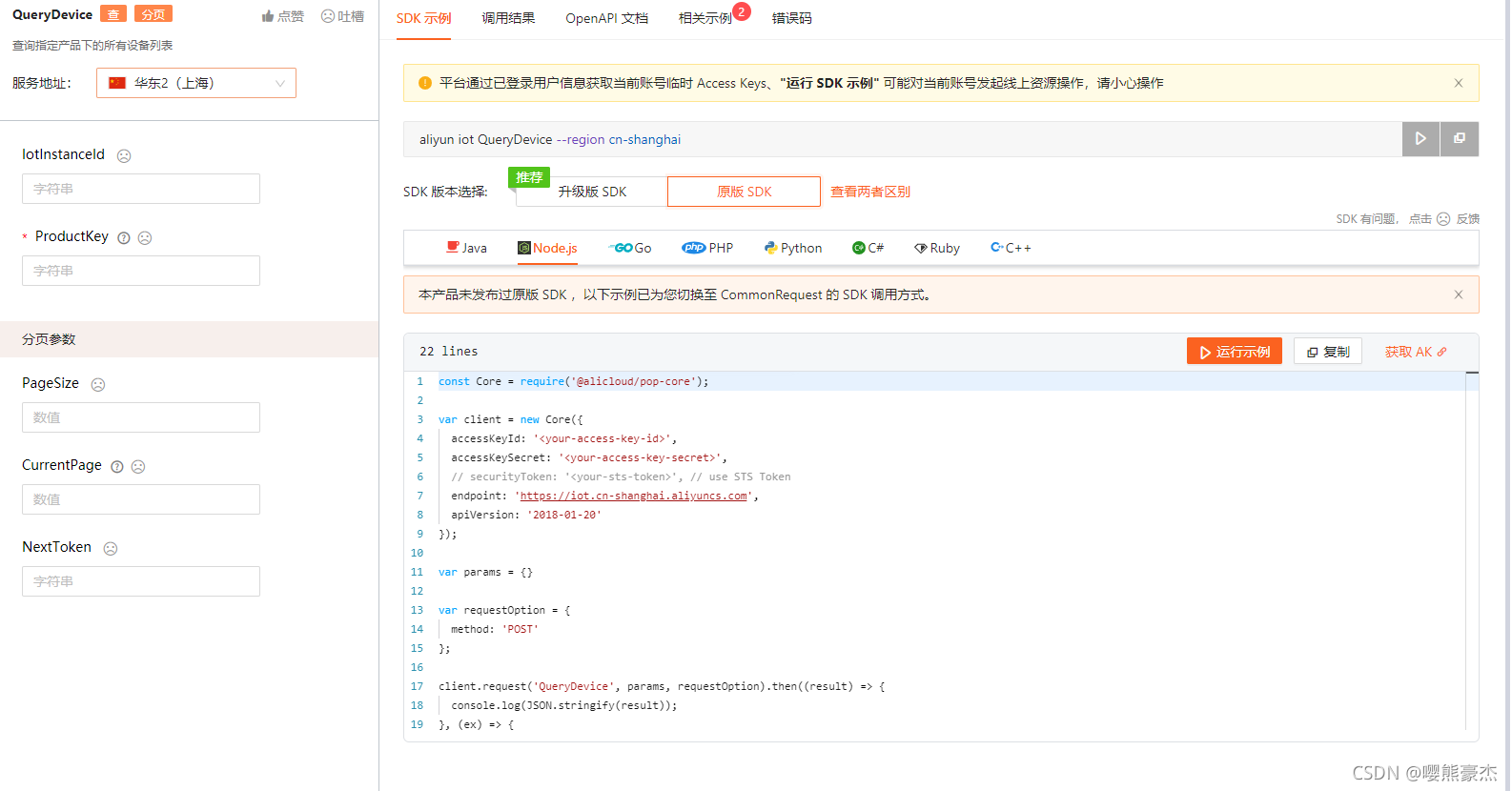This screenshot has width=1512, height=791.
Task: Switch to the SDK 示例 tab
Action: tap(424, 18)
